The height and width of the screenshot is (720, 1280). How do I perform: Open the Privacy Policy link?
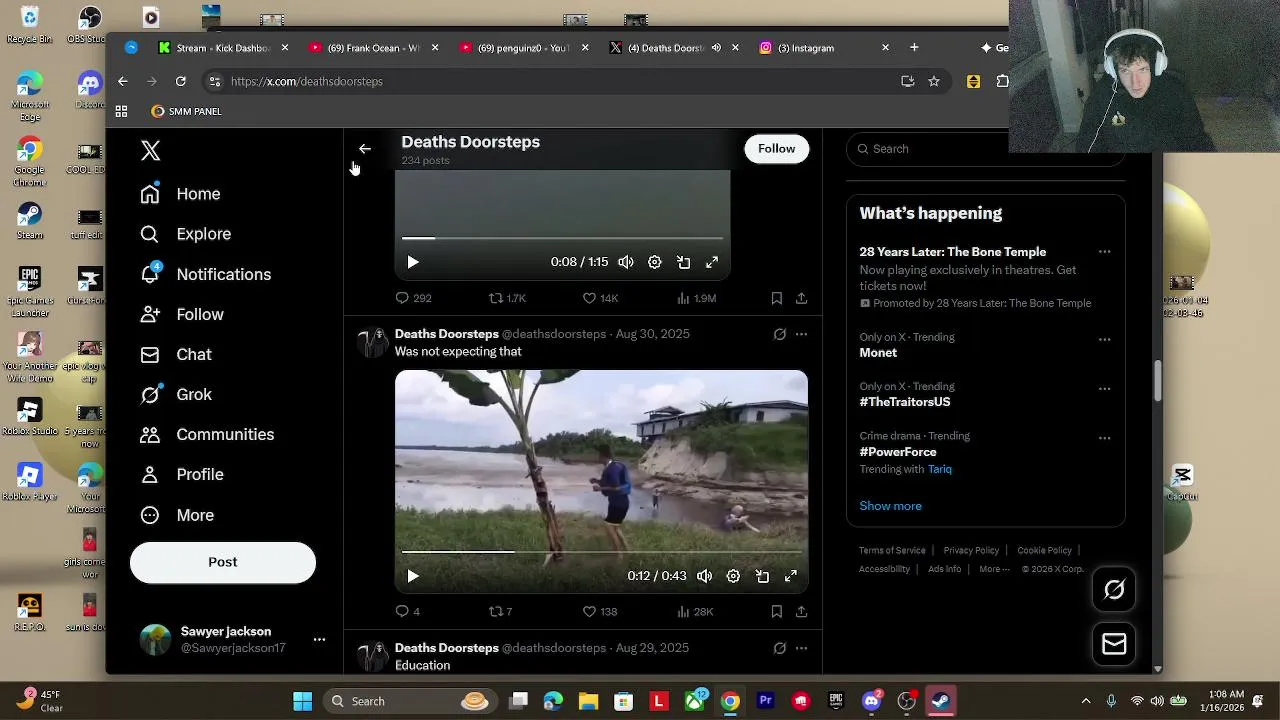coord(971,550)
